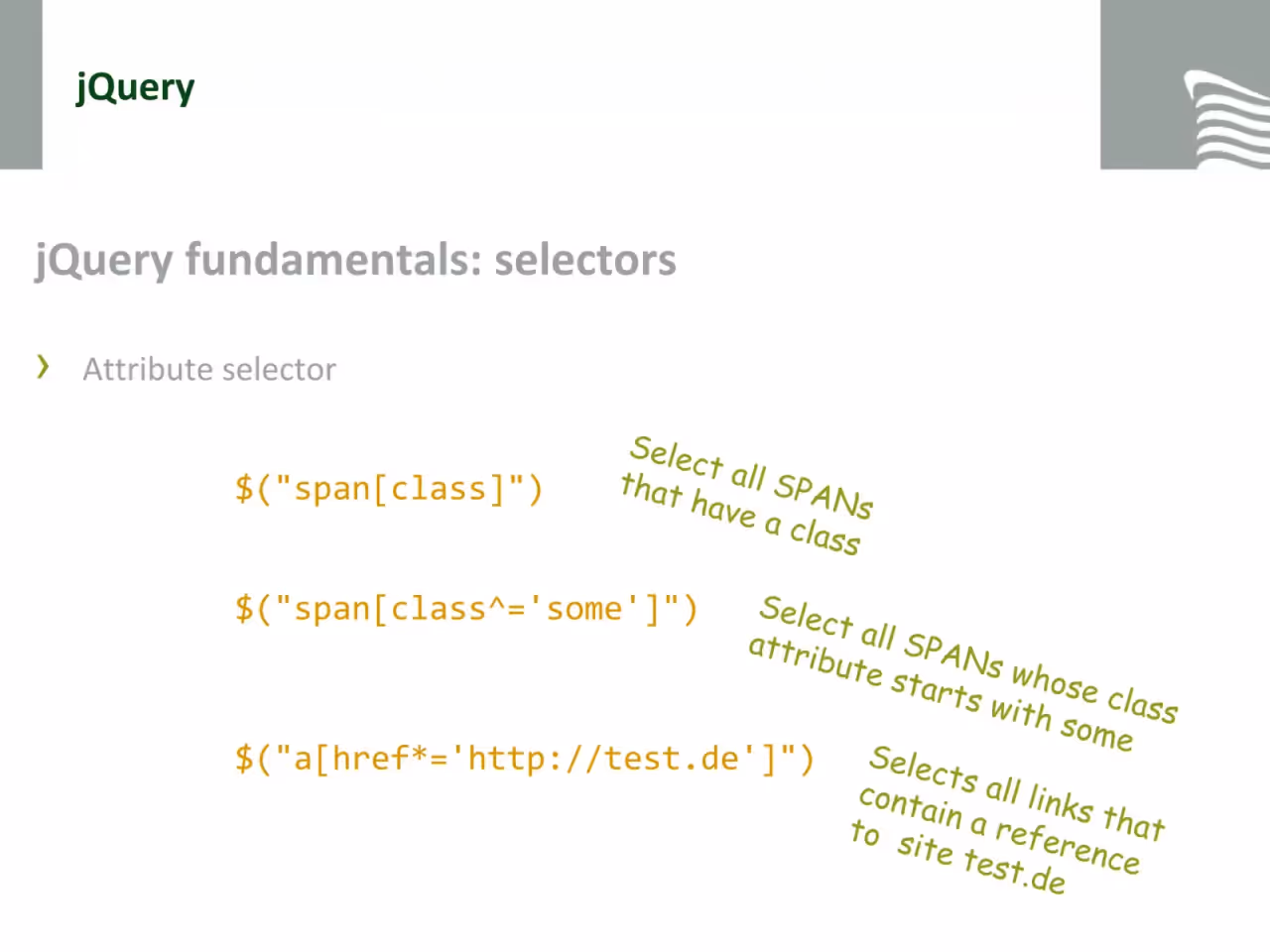This screenshot has height=952, width=1270.
Task: Click the Attribute selector bullet text
Action: (x=209, y=369)
